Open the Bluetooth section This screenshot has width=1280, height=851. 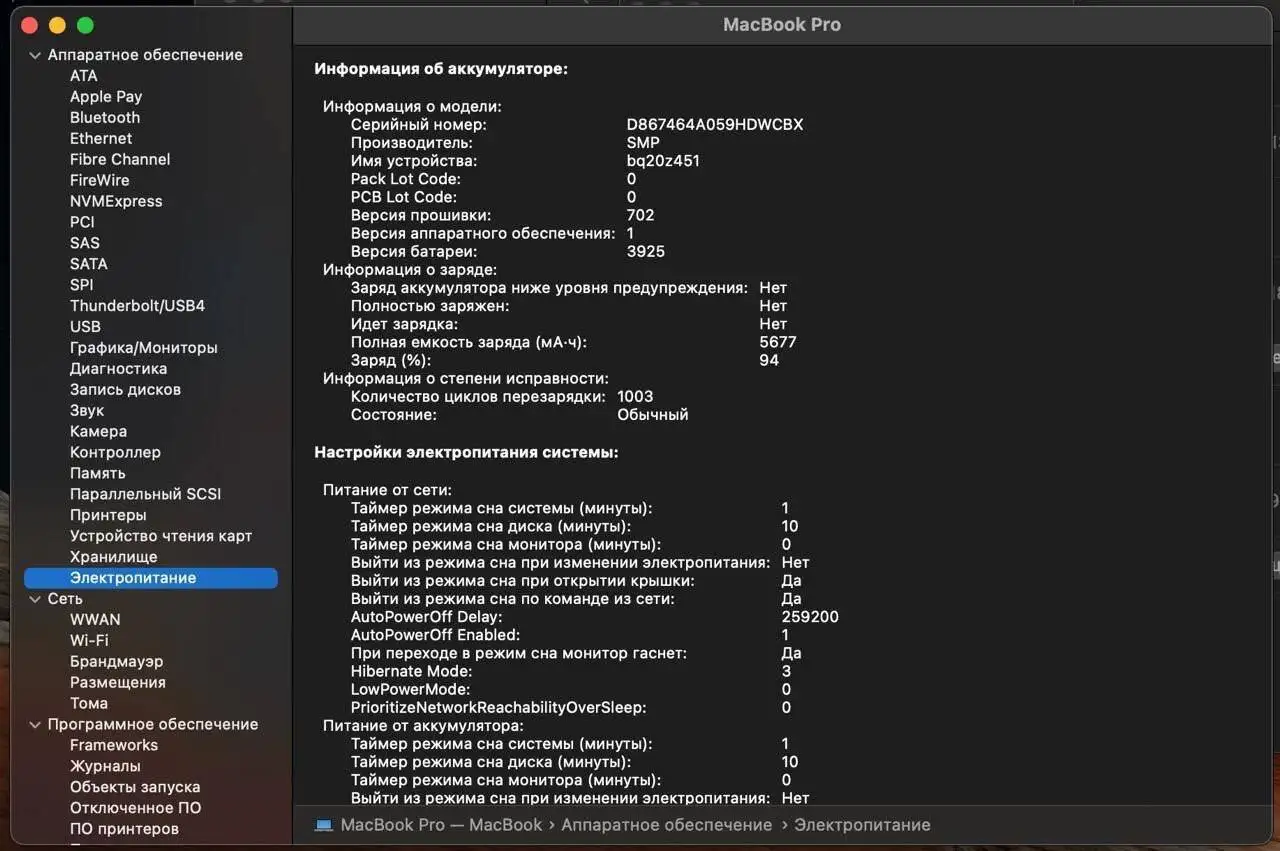tap(104, 117)
